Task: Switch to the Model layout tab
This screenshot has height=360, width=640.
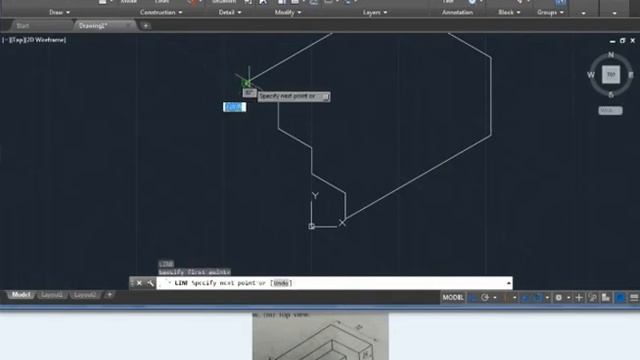Action: 21,295
